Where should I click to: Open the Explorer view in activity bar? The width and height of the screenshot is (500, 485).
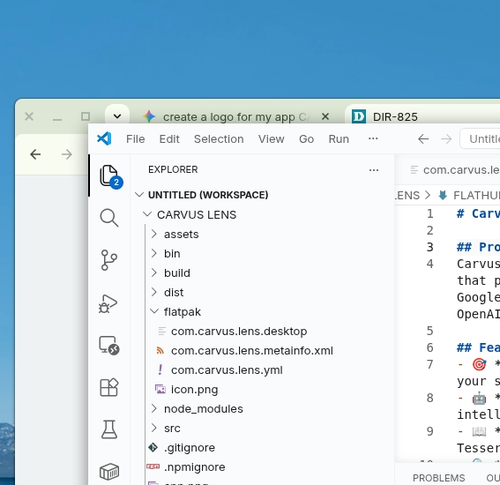tap(109, 175)
